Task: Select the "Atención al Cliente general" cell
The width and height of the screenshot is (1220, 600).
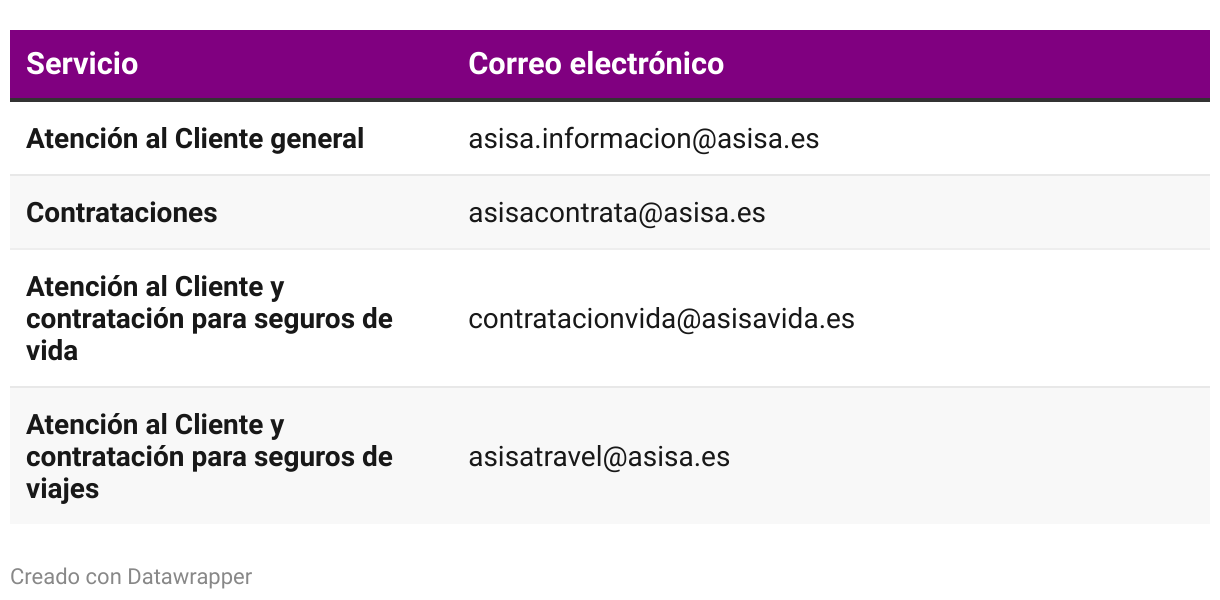Action: [x=195, y=139]
